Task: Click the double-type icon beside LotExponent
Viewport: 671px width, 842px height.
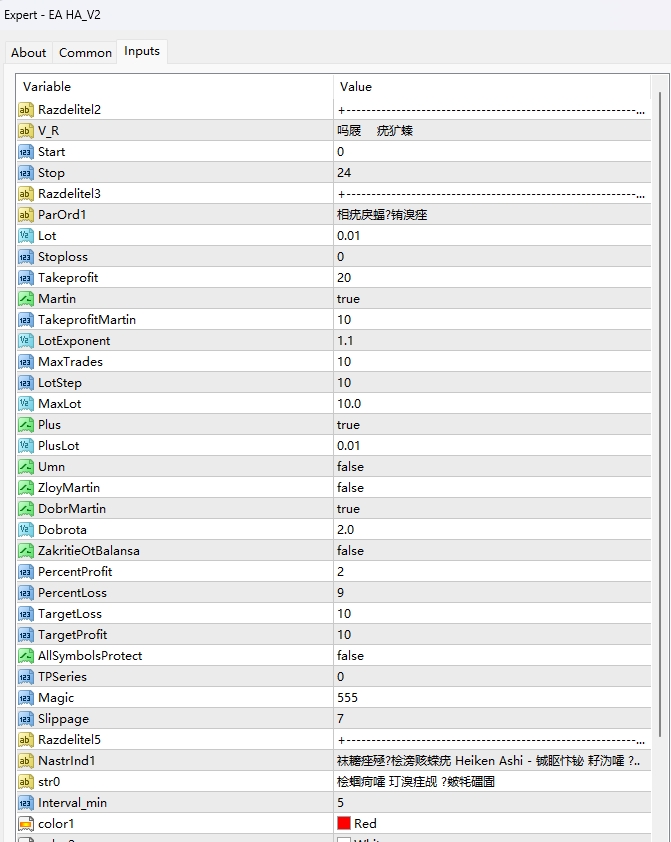Action: (x=26, y=341)
